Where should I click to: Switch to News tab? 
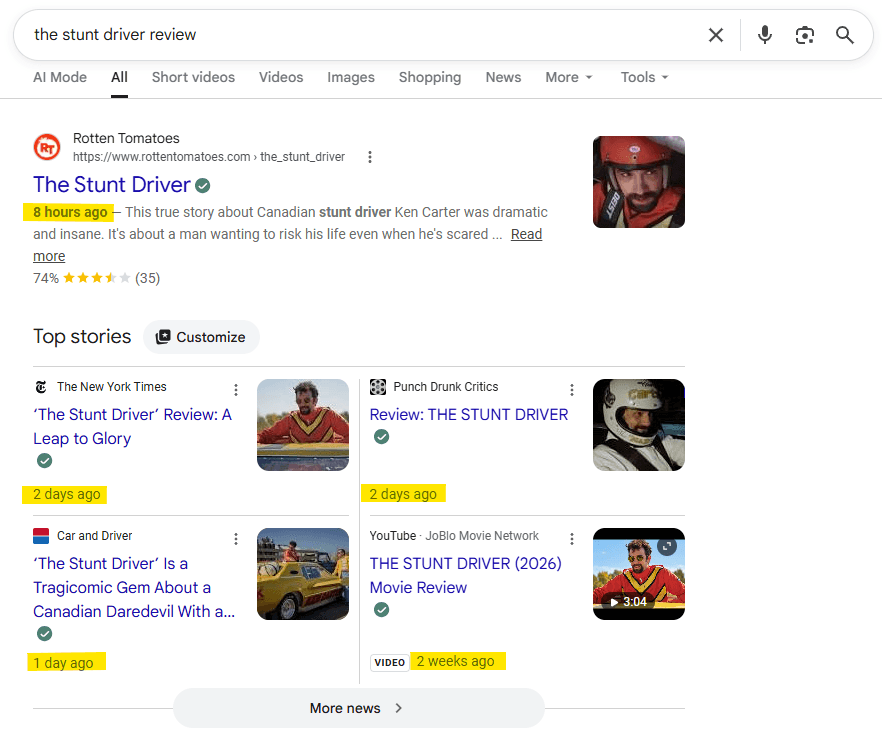click(503, 77)
